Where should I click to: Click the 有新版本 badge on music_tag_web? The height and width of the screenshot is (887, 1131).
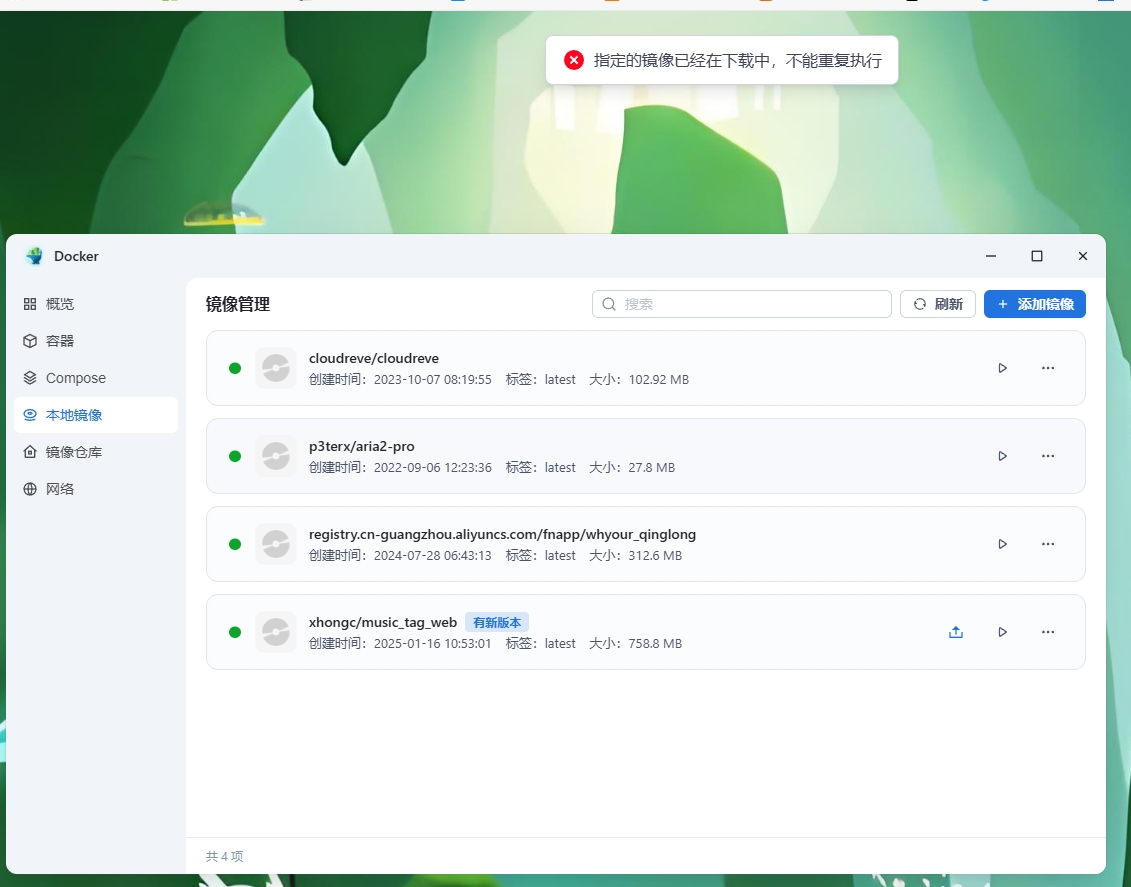(x=497, y=622)
